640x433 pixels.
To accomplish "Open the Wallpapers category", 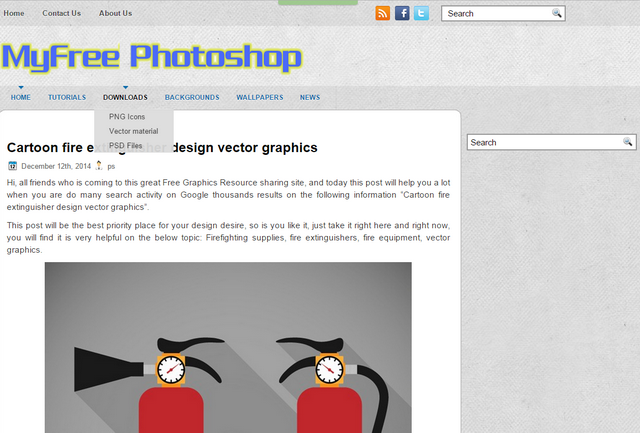I will [260, 97].
